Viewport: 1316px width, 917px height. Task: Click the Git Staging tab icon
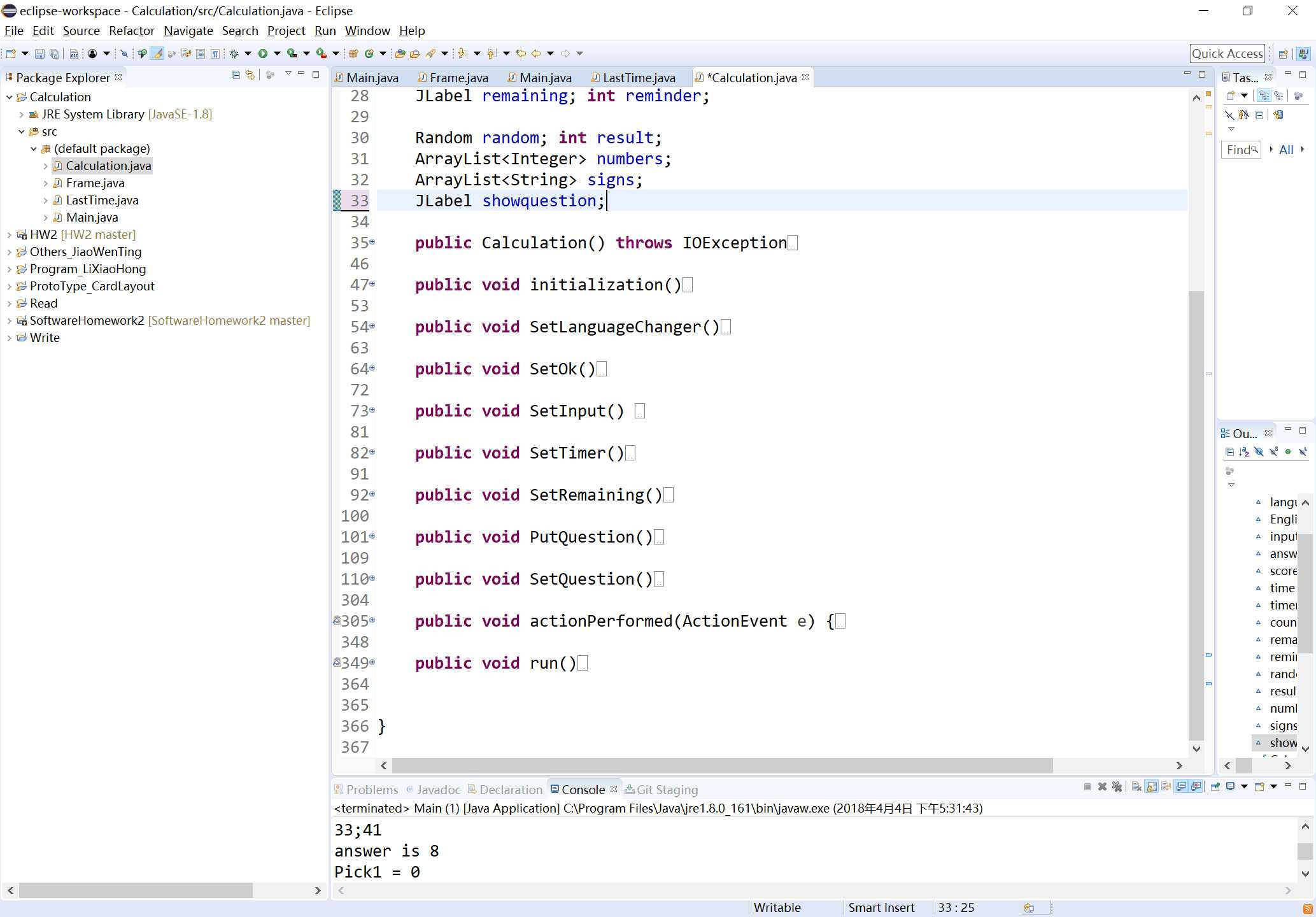pos(628,789)
